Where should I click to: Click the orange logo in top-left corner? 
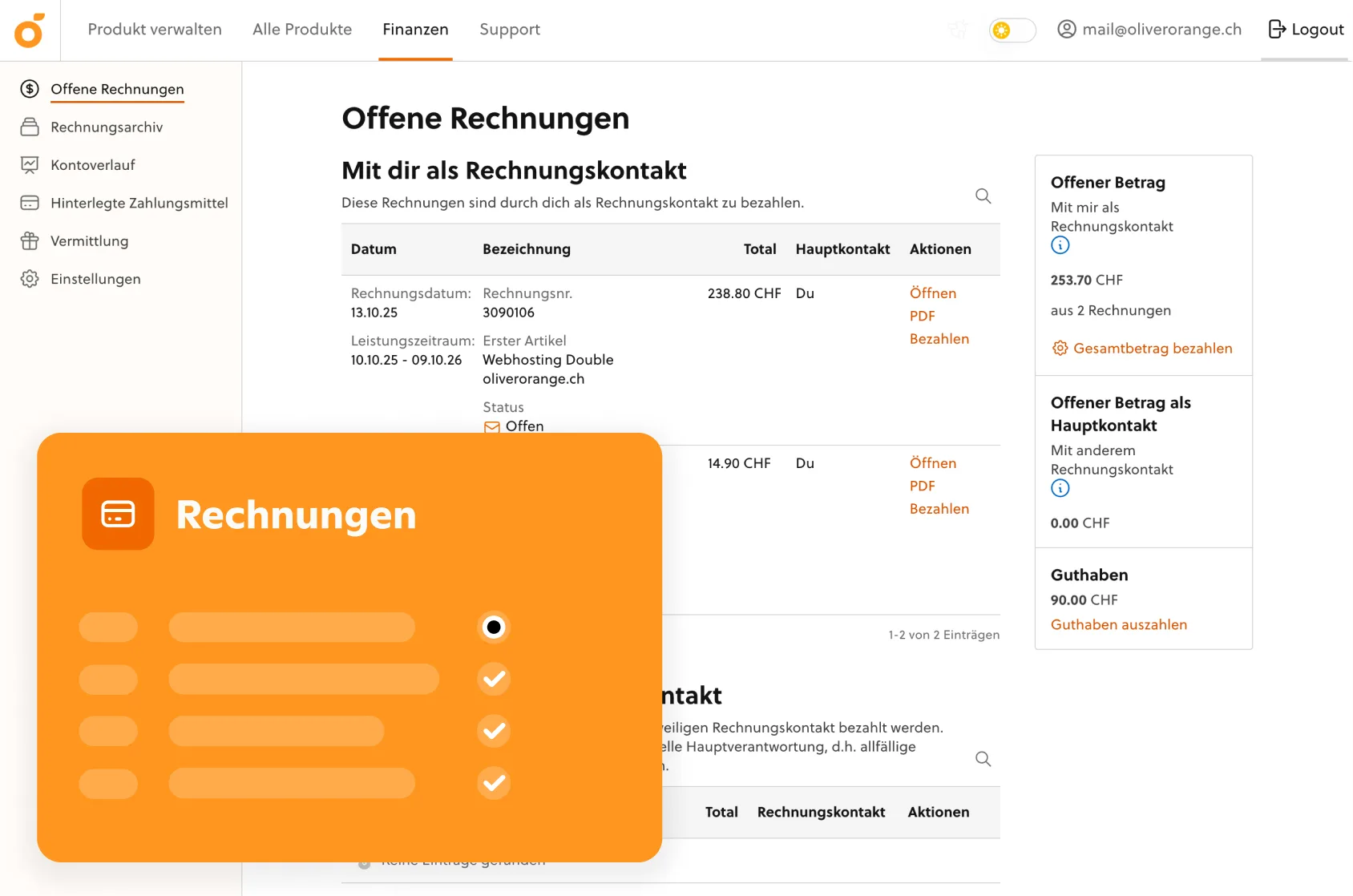(30, 30)
